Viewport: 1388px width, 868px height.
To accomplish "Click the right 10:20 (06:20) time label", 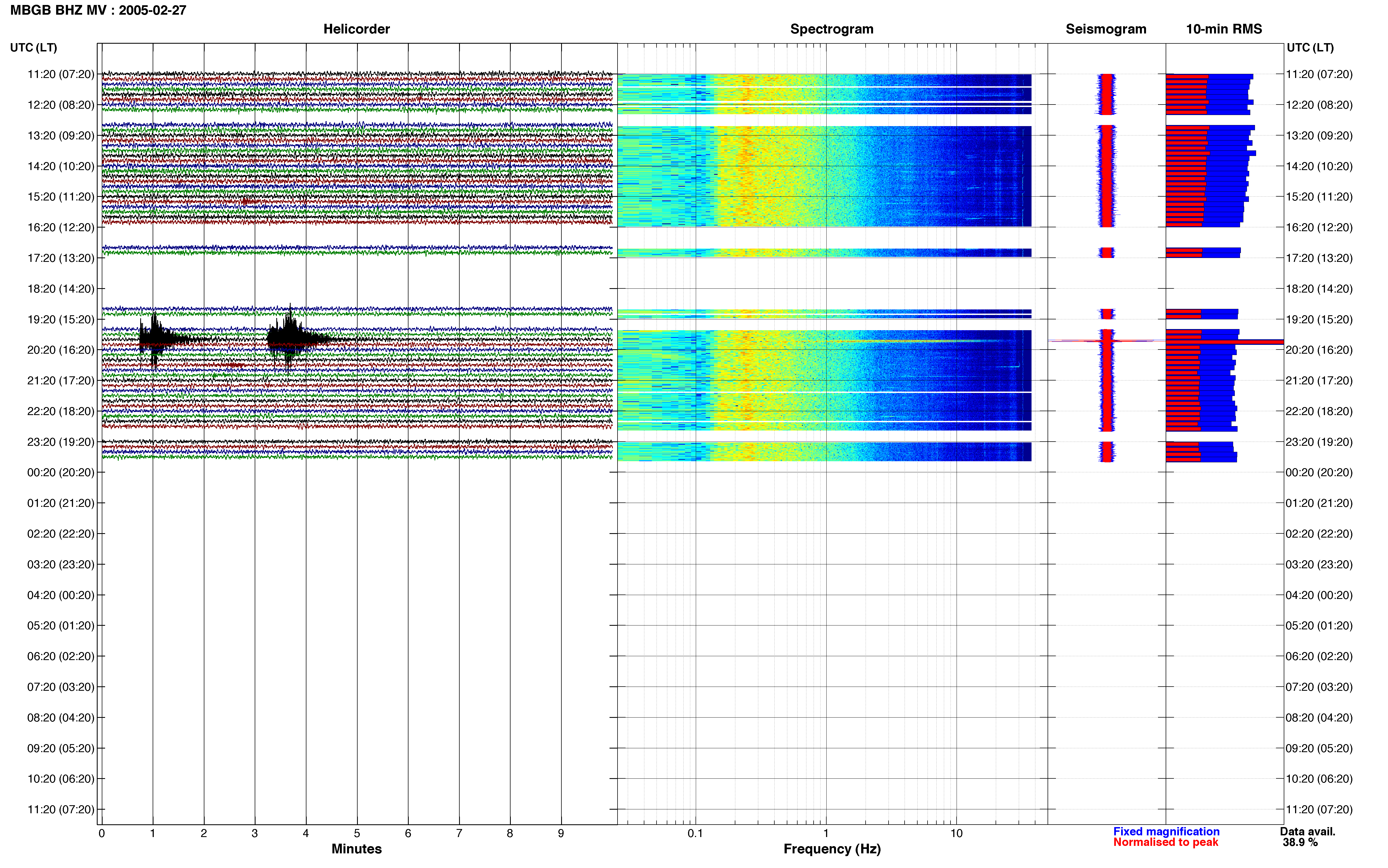I will pyautogui.click(x=1319, y=779).
